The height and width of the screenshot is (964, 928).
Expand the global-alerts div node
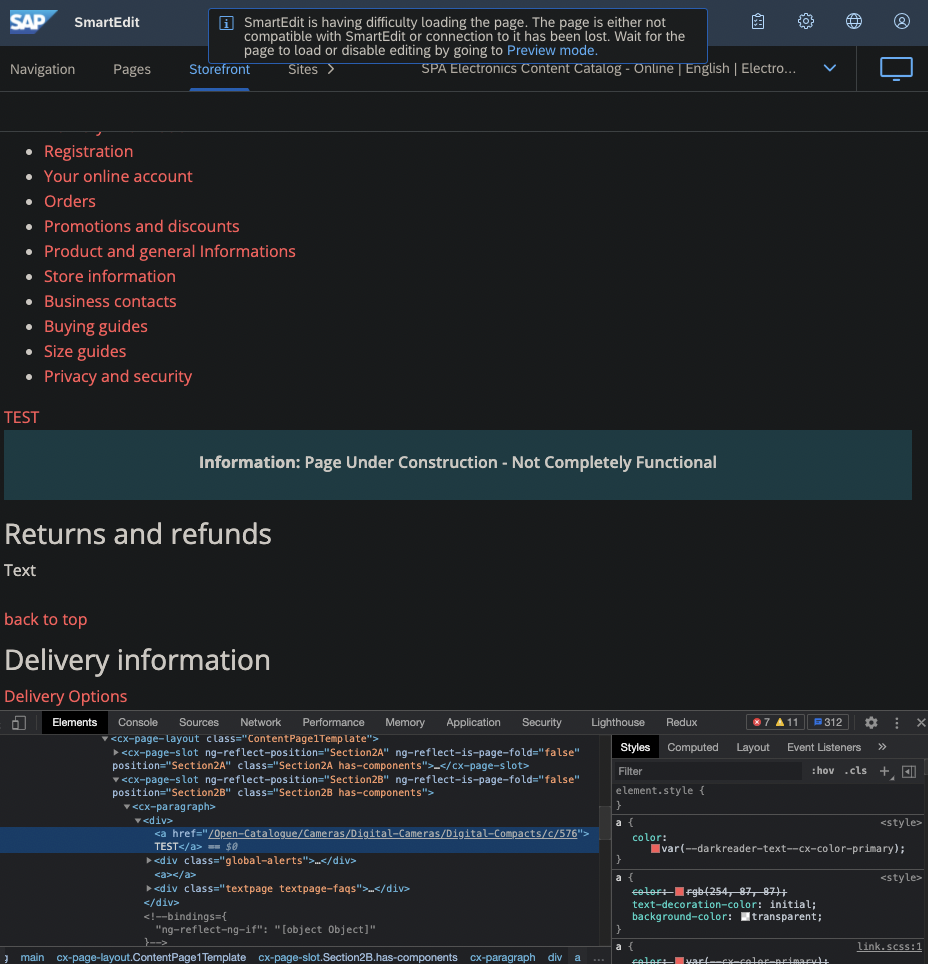point(148,860)
